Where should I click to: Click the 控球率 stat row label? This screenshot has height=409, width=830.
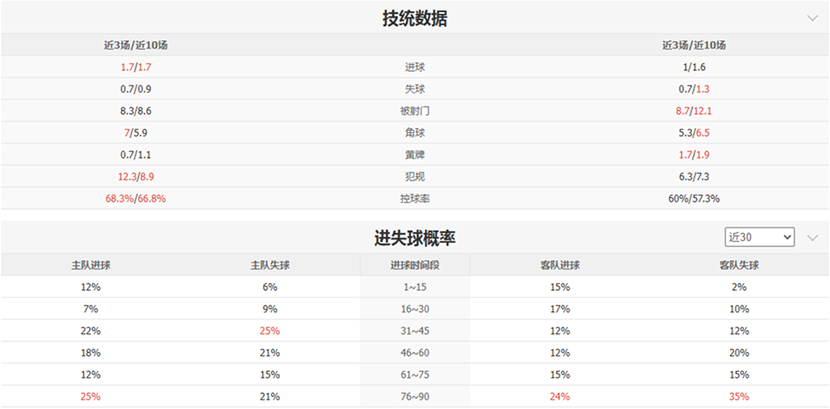414,199
